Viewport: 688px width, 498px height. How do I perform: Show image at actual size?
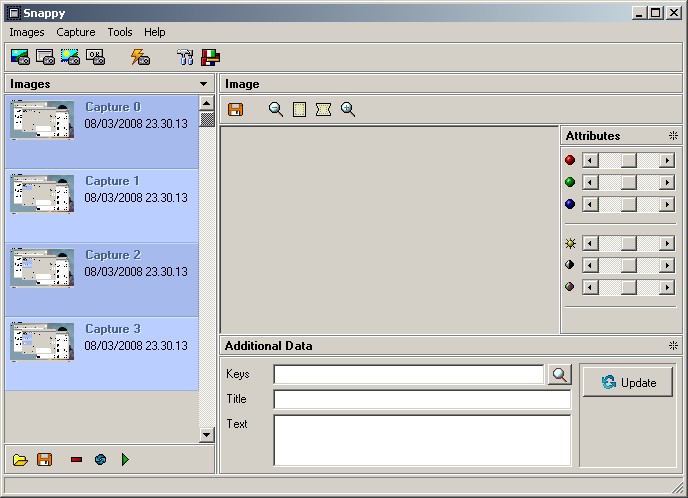(299, 109)
